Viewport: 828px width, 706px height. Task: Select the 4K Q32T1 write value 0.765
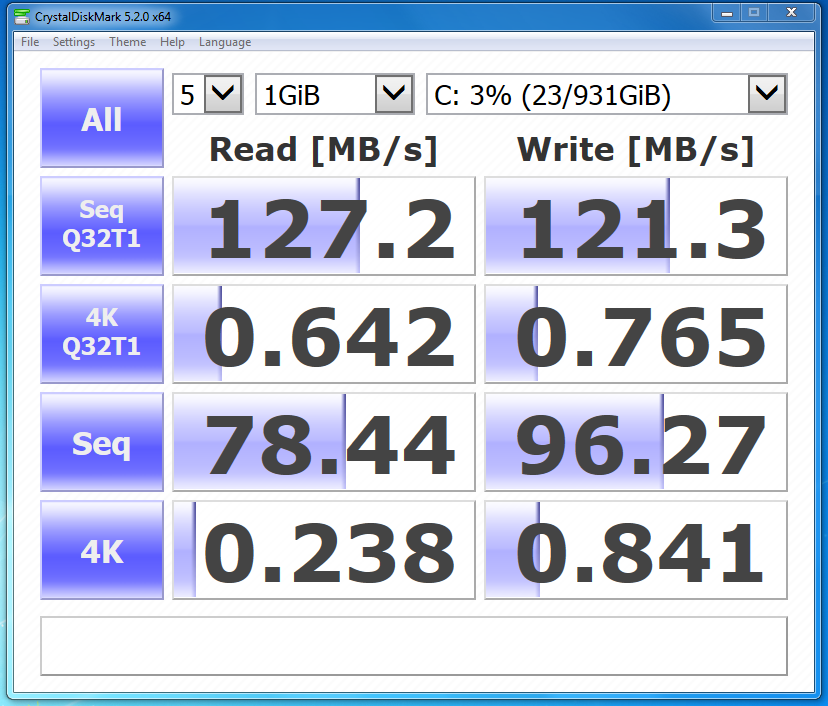[636, 334]
